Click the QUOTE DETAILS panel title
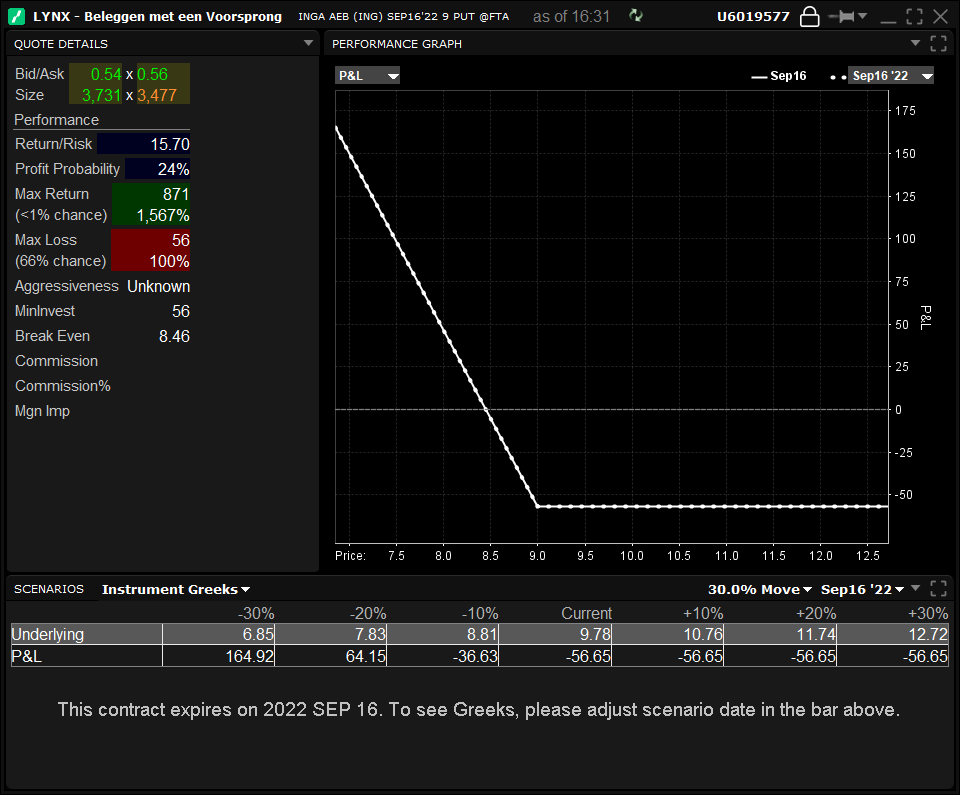 (61, 44)
